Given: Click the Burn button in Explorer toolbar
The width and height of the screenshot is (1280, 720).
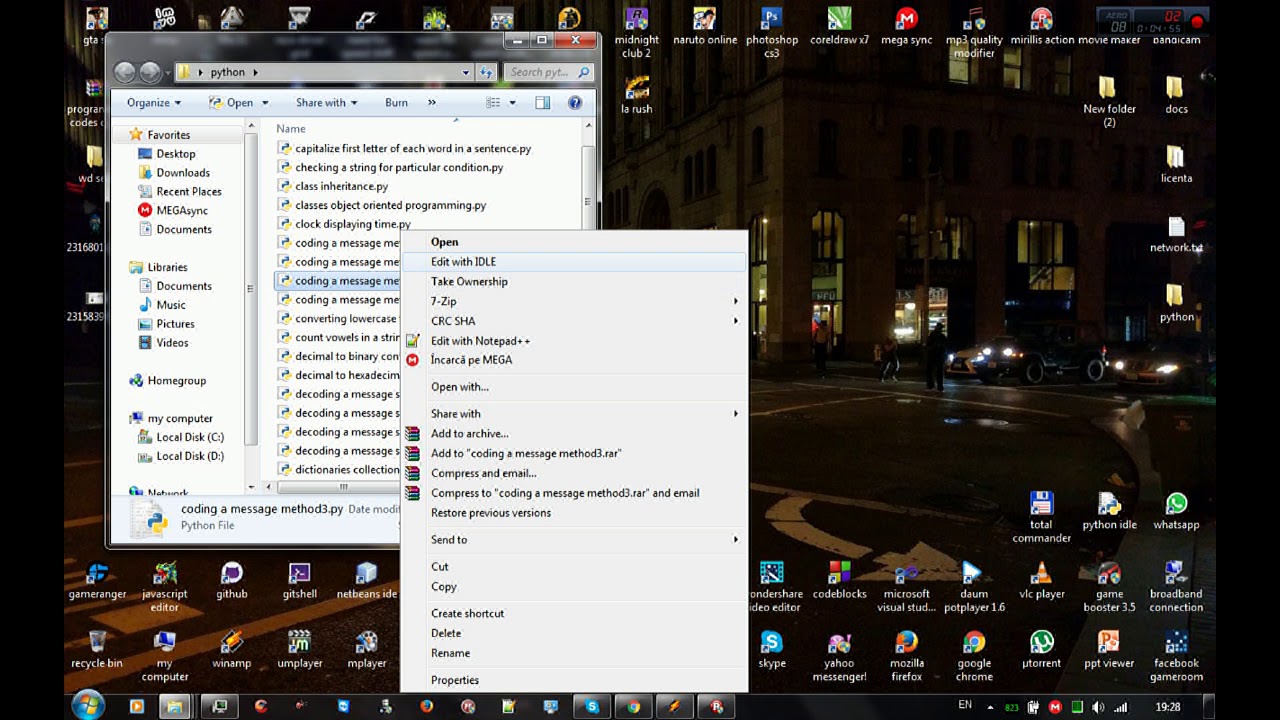Looking at the screenshot, I should click(x=396, y=103).
